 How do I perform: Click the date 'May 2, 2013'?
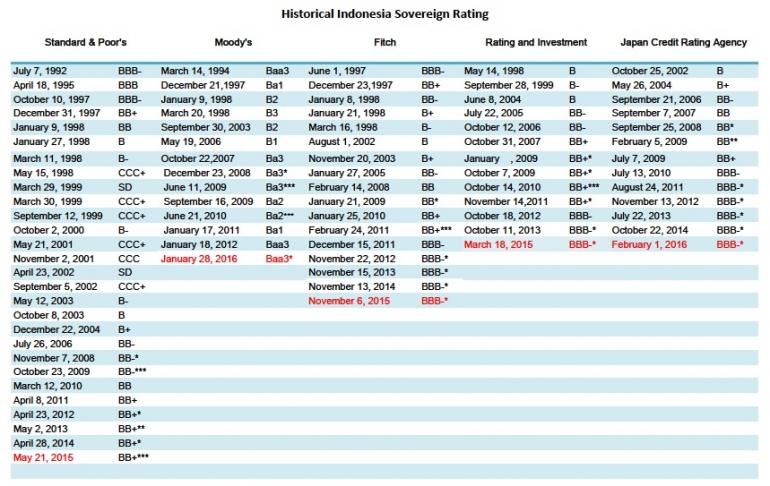(x=40, y=429)
